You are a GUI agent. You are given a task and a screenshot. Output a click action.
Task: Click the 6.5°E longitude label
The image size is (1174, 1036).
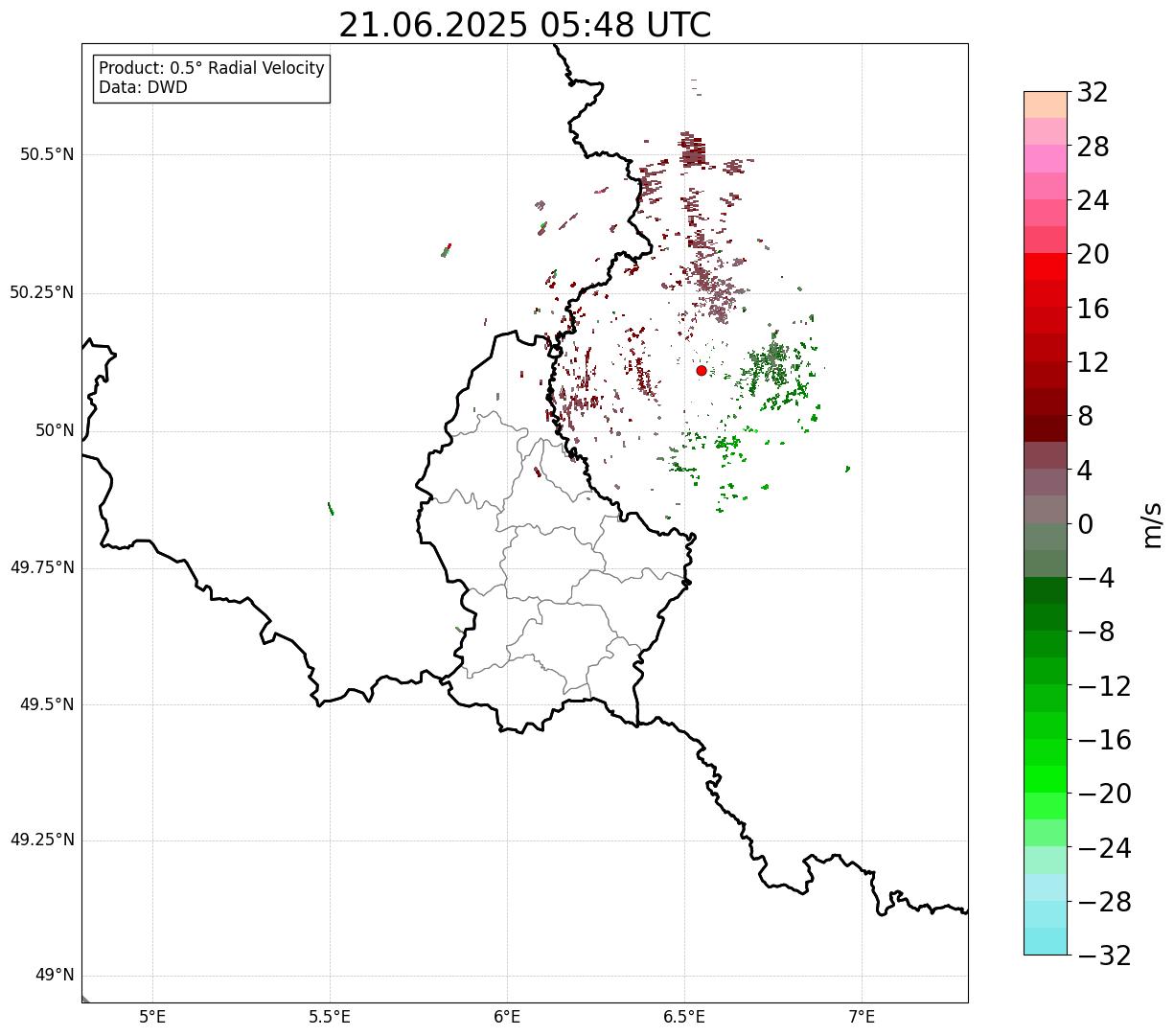tap(684, 1017)
